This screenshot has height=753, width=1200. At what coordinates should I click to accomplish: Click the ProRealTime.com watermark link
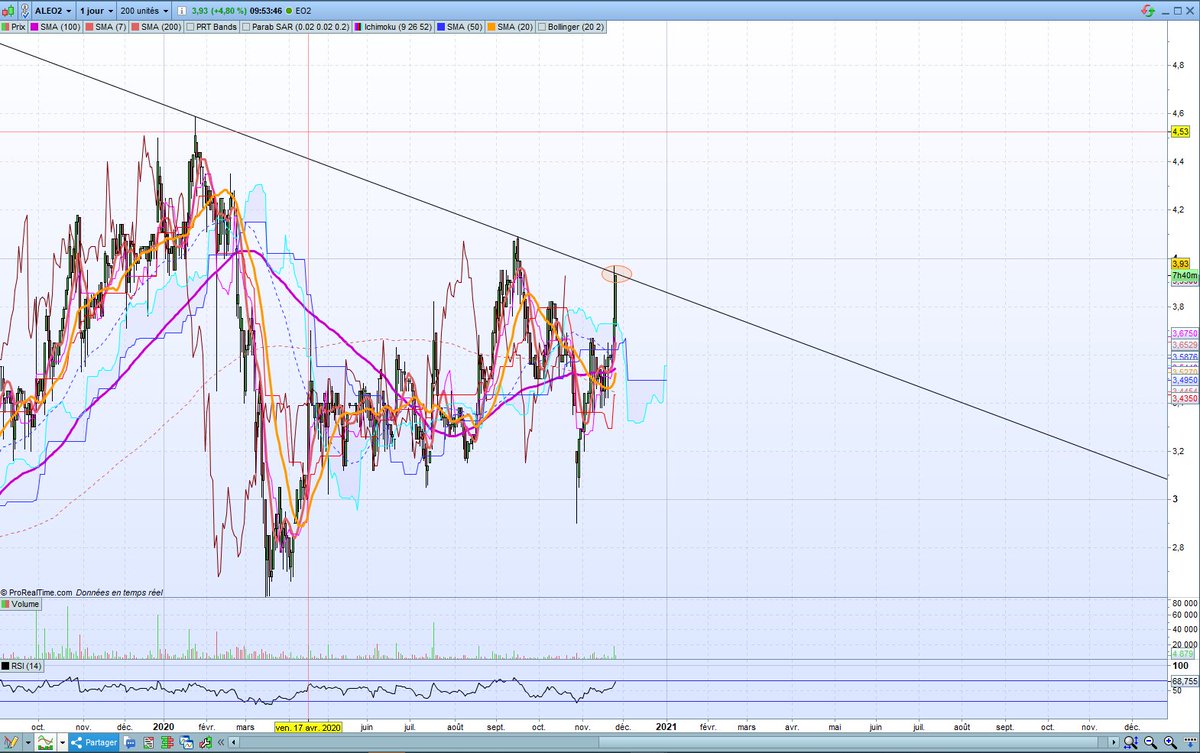point(41,592)
